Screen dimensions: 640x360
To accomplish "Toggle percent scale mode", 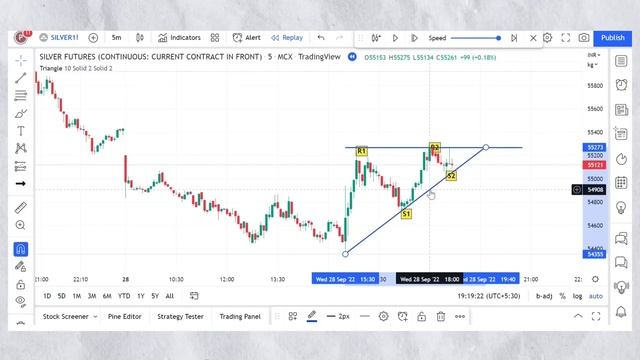I will click(562, 296).
